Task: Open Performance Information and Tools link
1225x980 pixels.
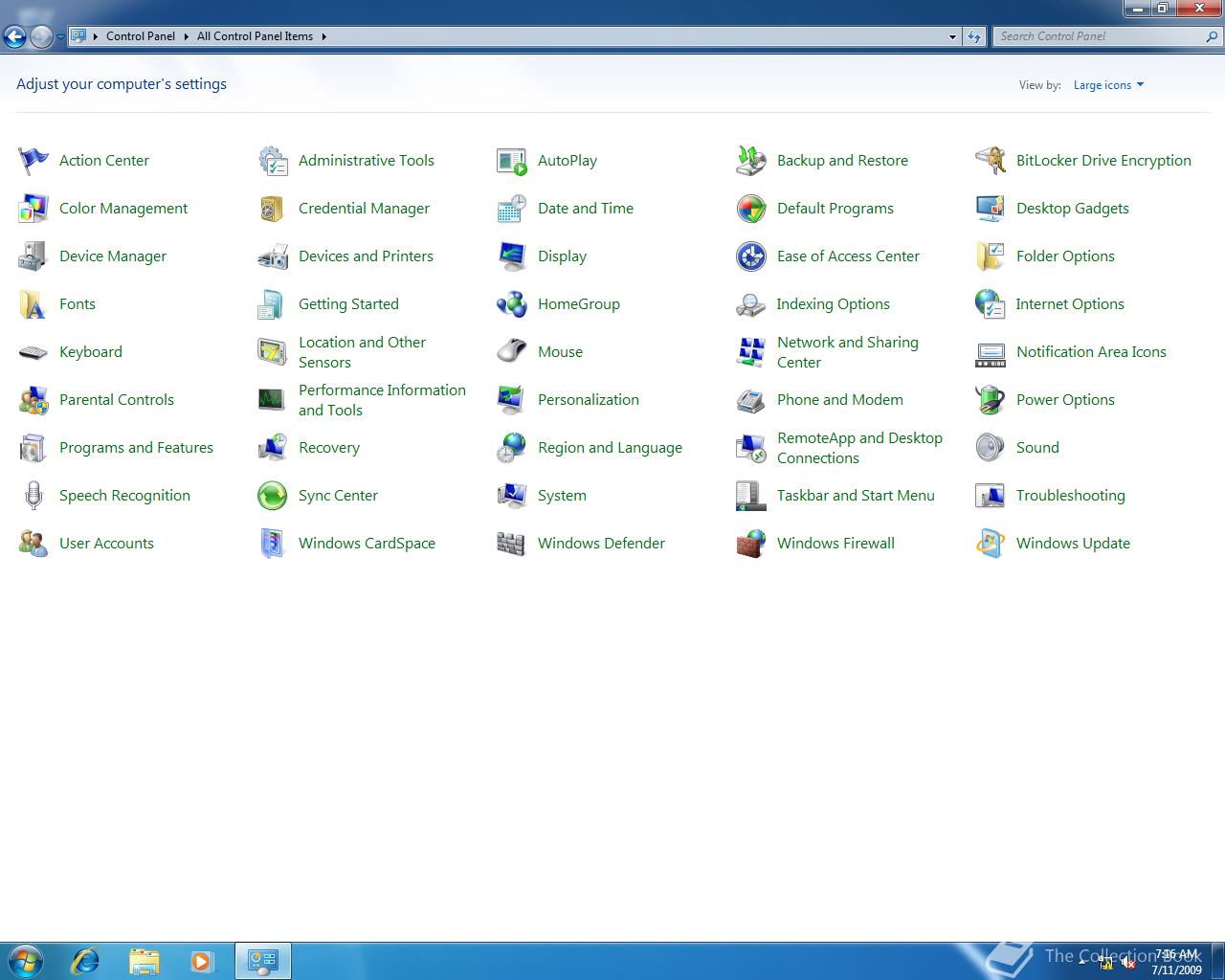Action: tap(382, 400)
